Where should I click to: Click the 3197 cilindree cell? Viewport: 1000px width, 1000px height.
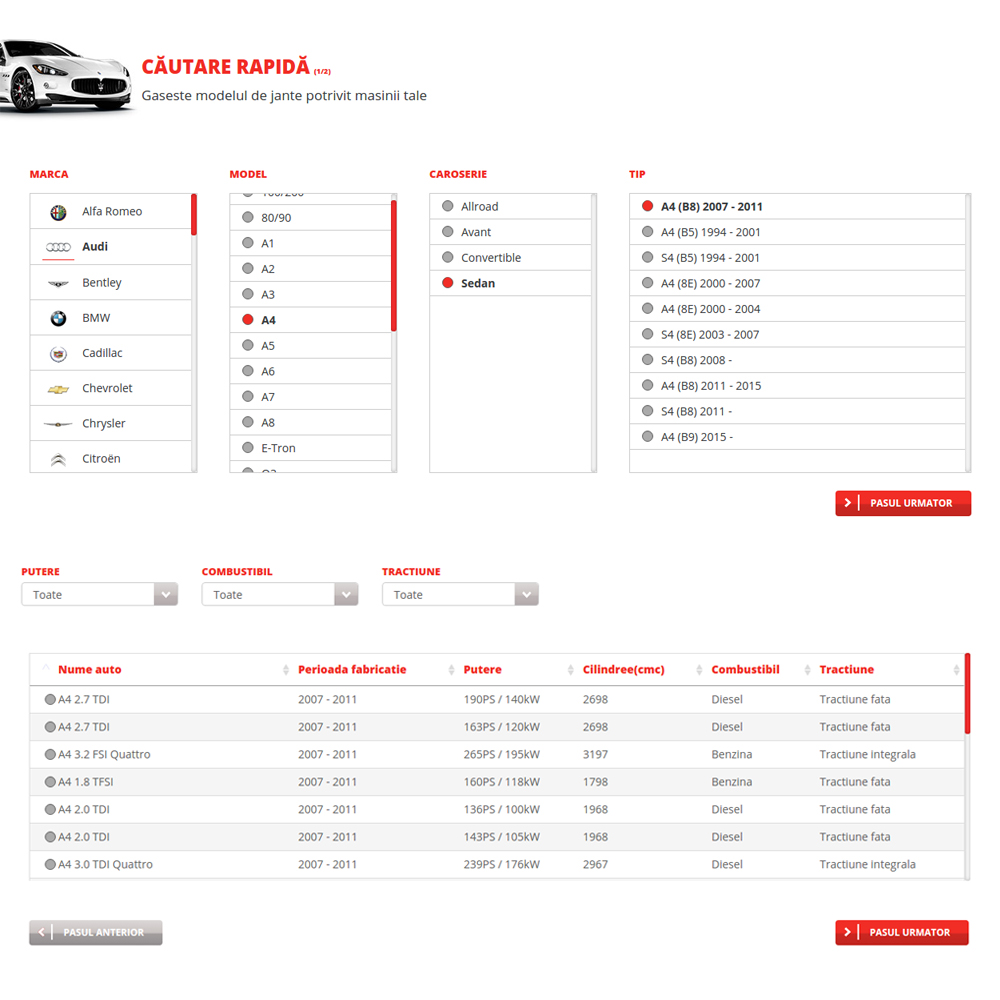click(595, 754)
